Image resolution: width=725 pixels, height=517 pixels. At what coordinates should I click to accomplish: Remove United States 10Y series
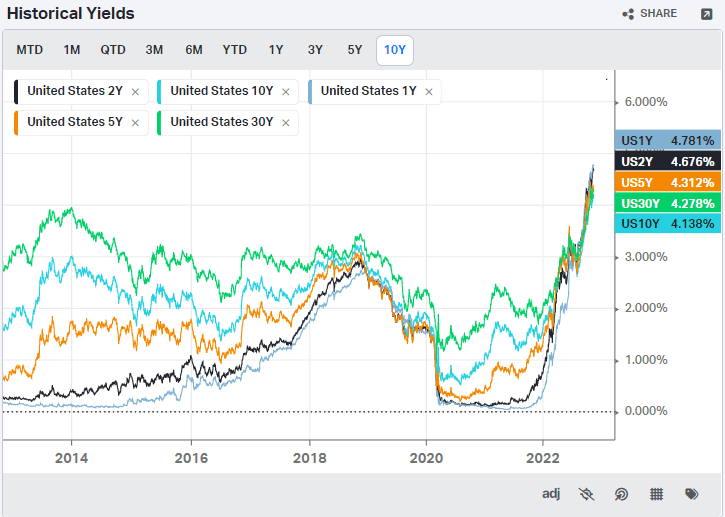pos(286,92)
